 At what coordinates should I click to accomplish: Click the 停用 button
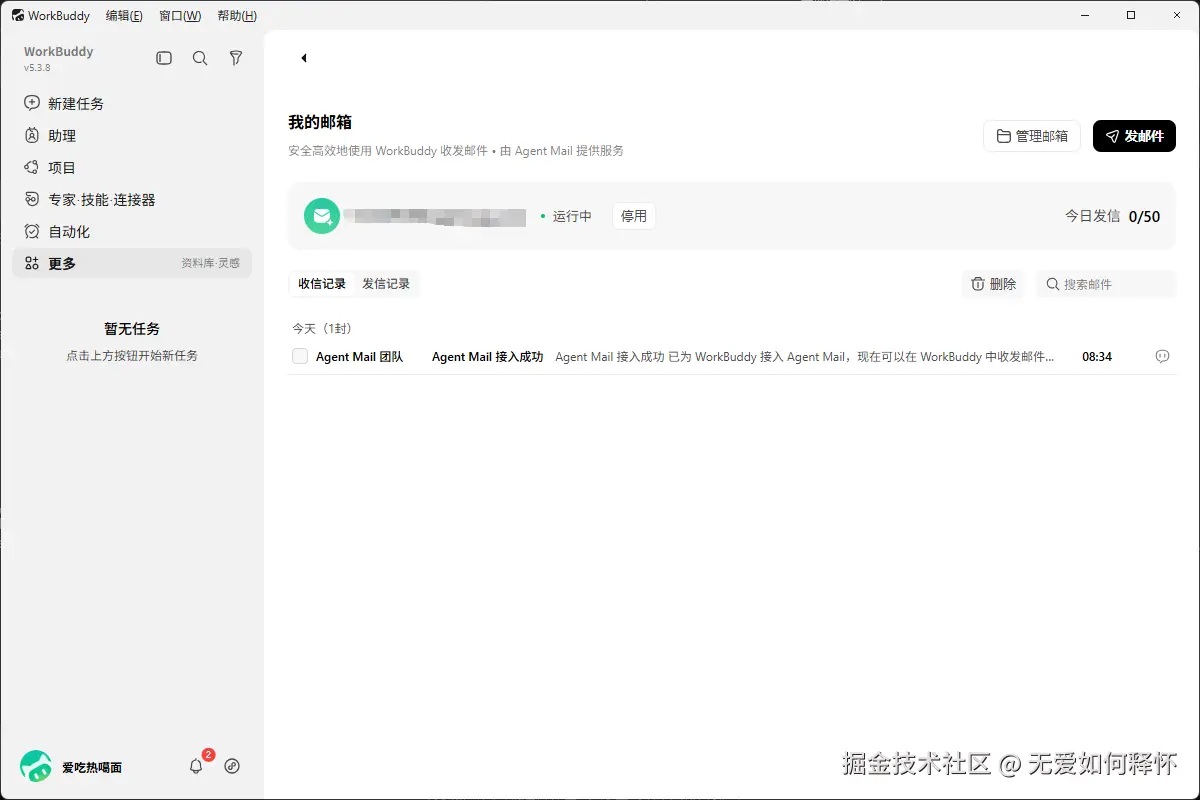point(634,216)
